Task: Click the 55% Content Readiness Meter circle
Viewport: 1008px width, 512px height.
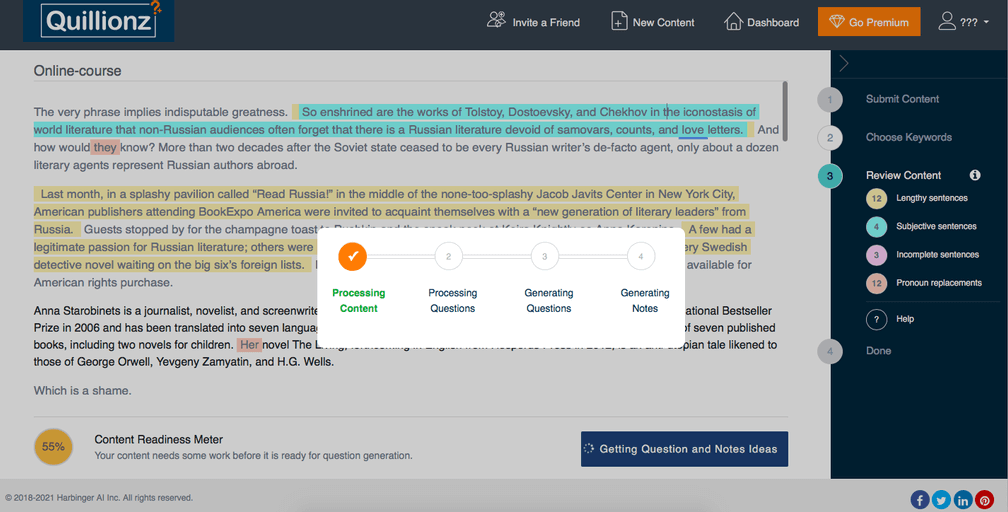Action: point(53,447)
